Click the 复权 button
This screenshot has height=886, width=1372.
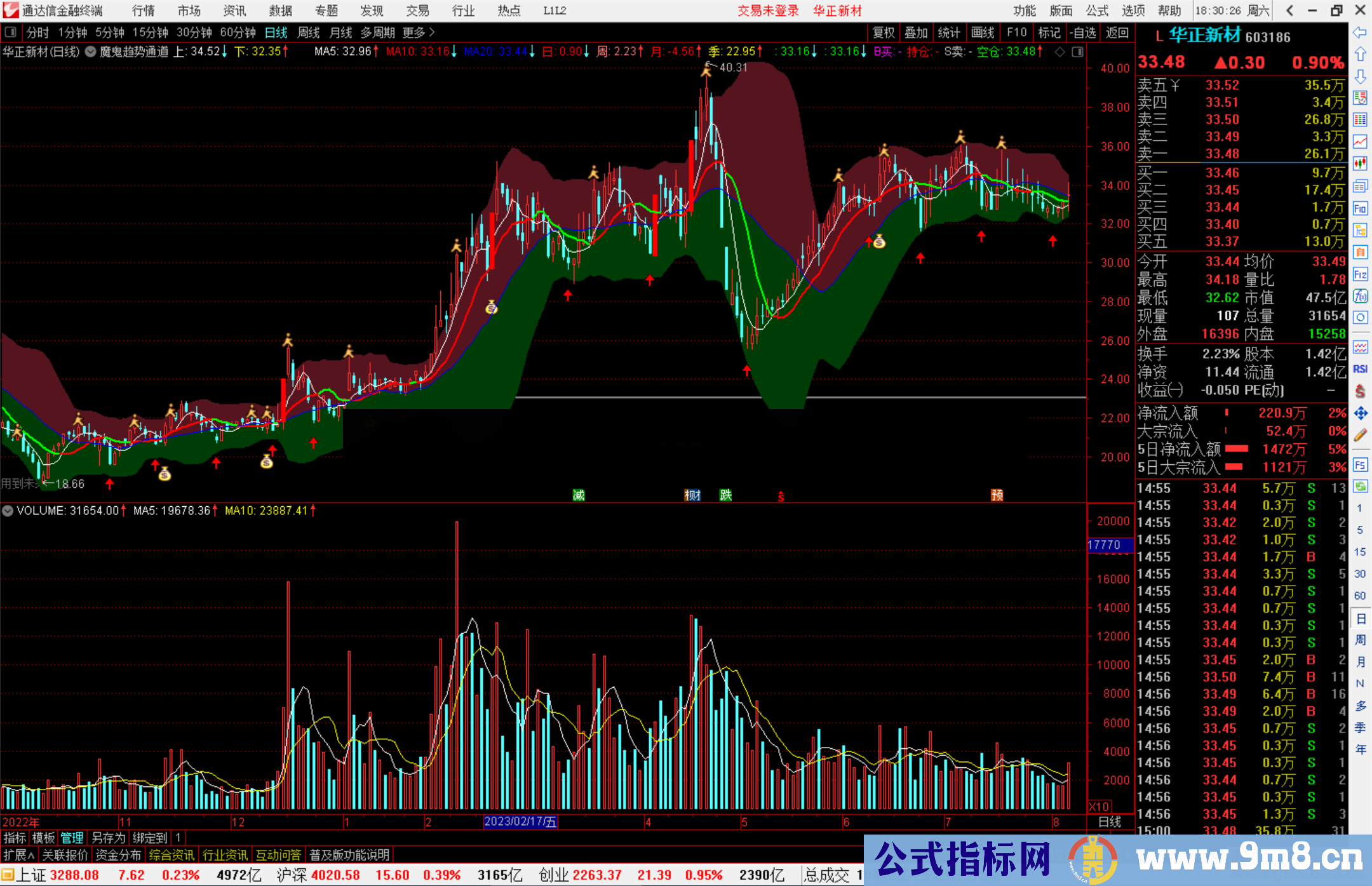(884, 32)
